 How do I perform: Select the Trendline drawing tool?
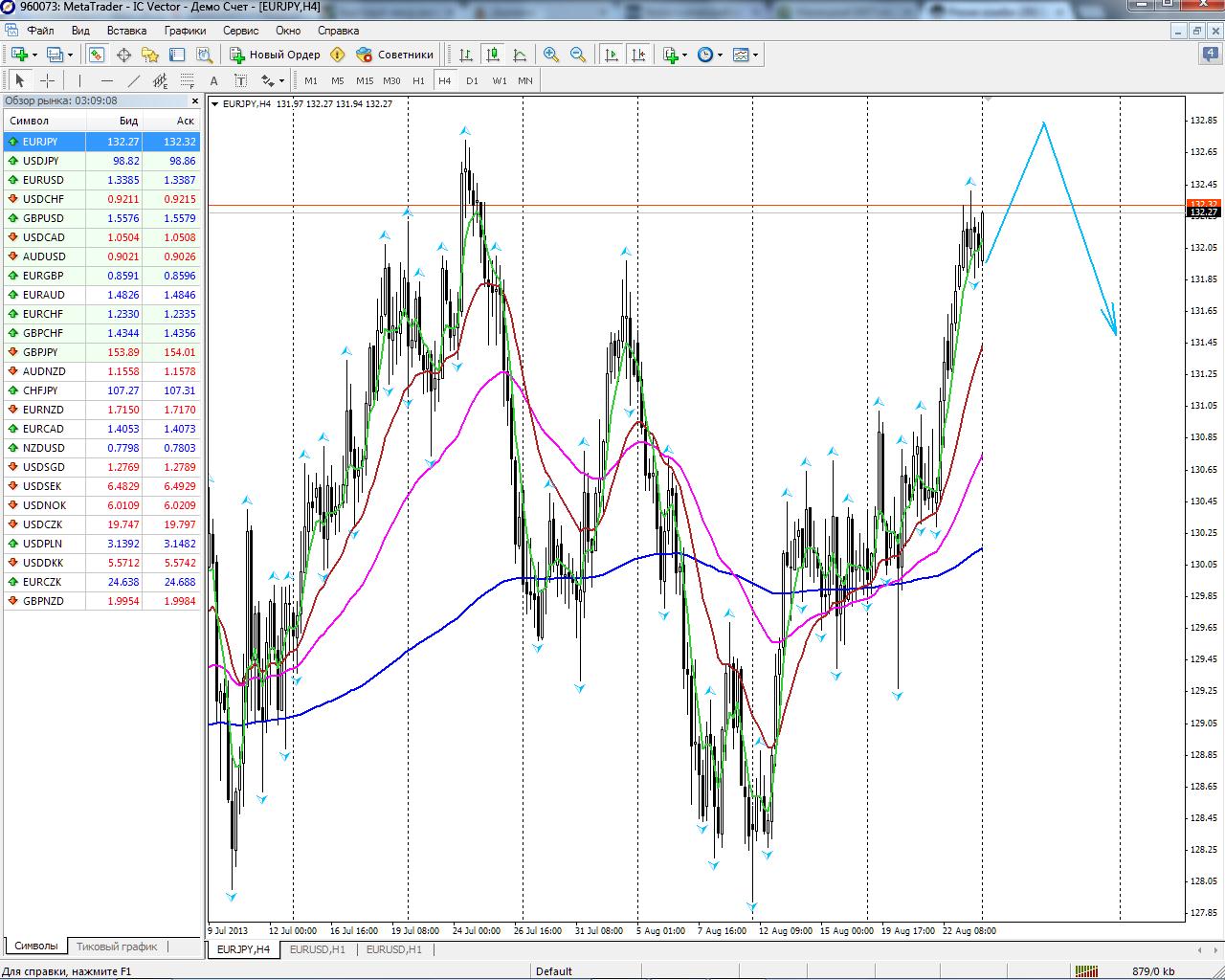[x=134, y=81]
